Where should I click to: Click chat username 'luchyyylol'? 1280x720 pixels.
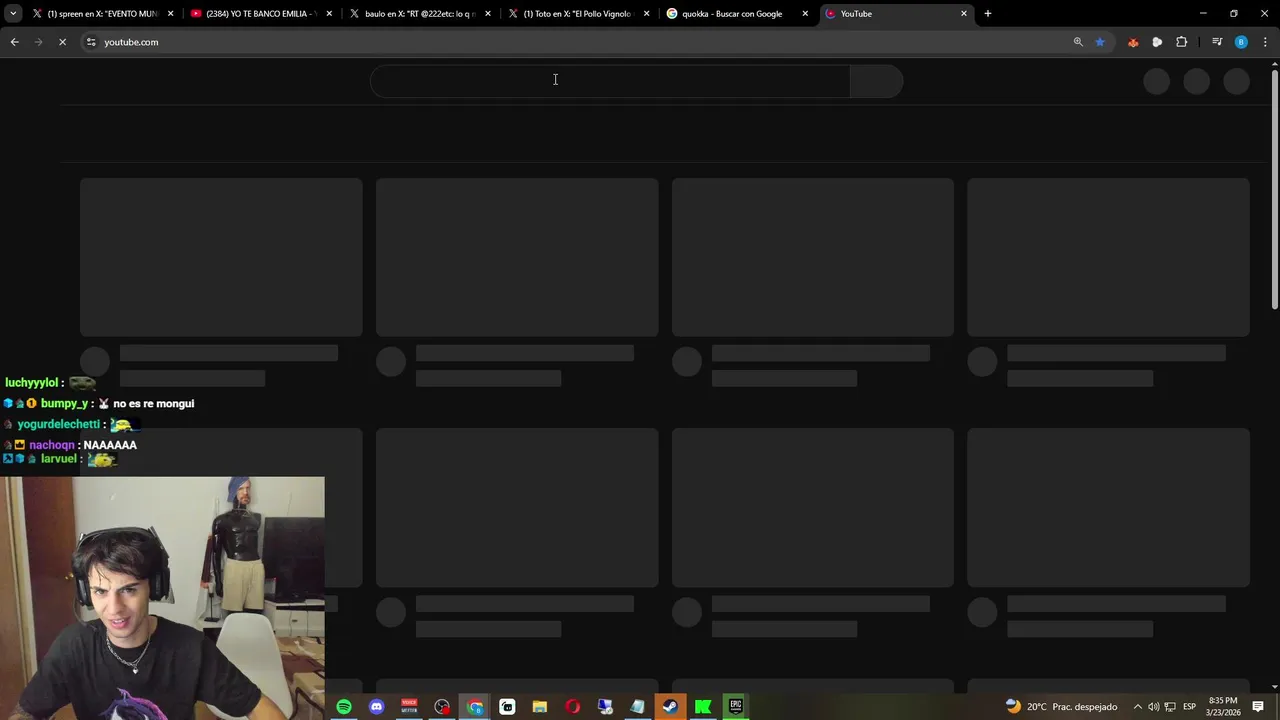(x=32, y=383)
